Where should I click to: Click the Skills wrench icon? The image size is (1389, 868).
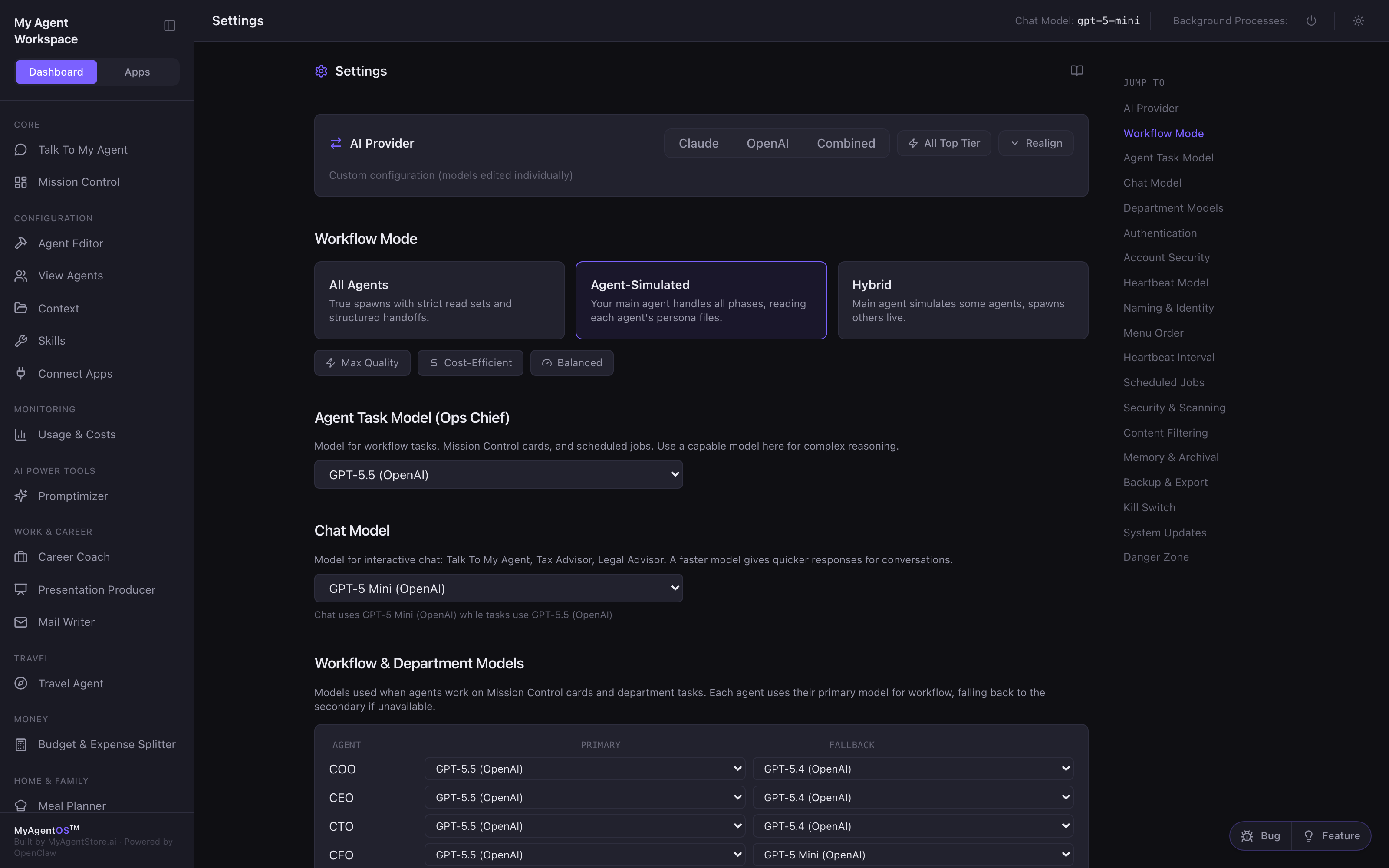tap(21, 341)
